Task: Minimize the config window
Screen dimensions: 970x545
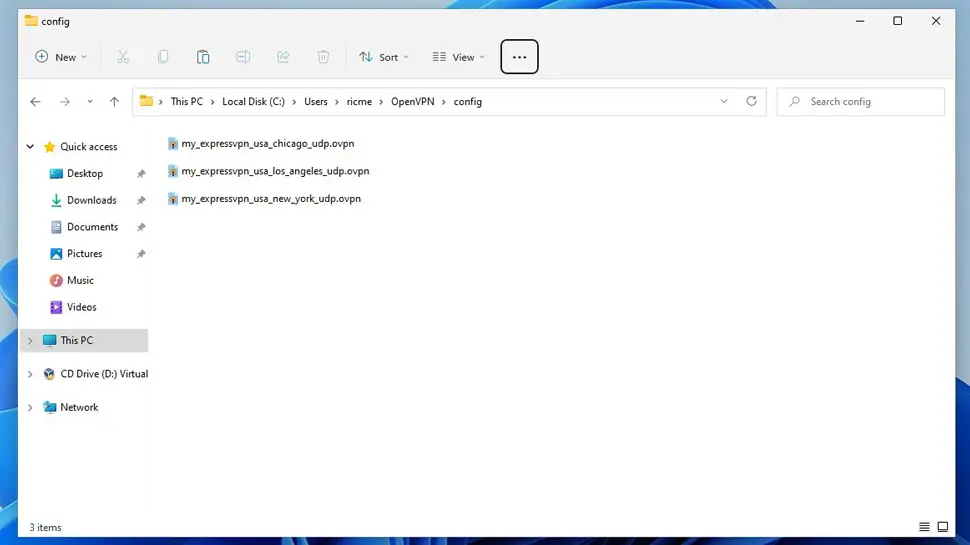Action: point(860,21)
